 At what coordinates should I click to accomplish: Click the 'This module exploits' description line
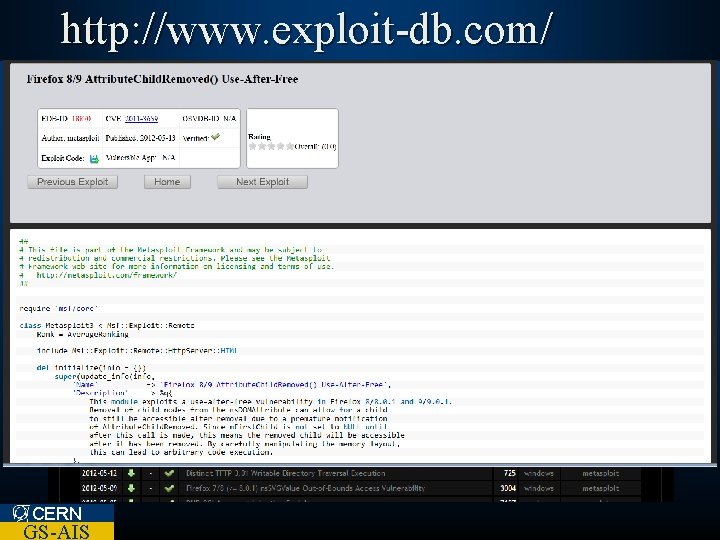pyautogui.click(x=271, y=402)
